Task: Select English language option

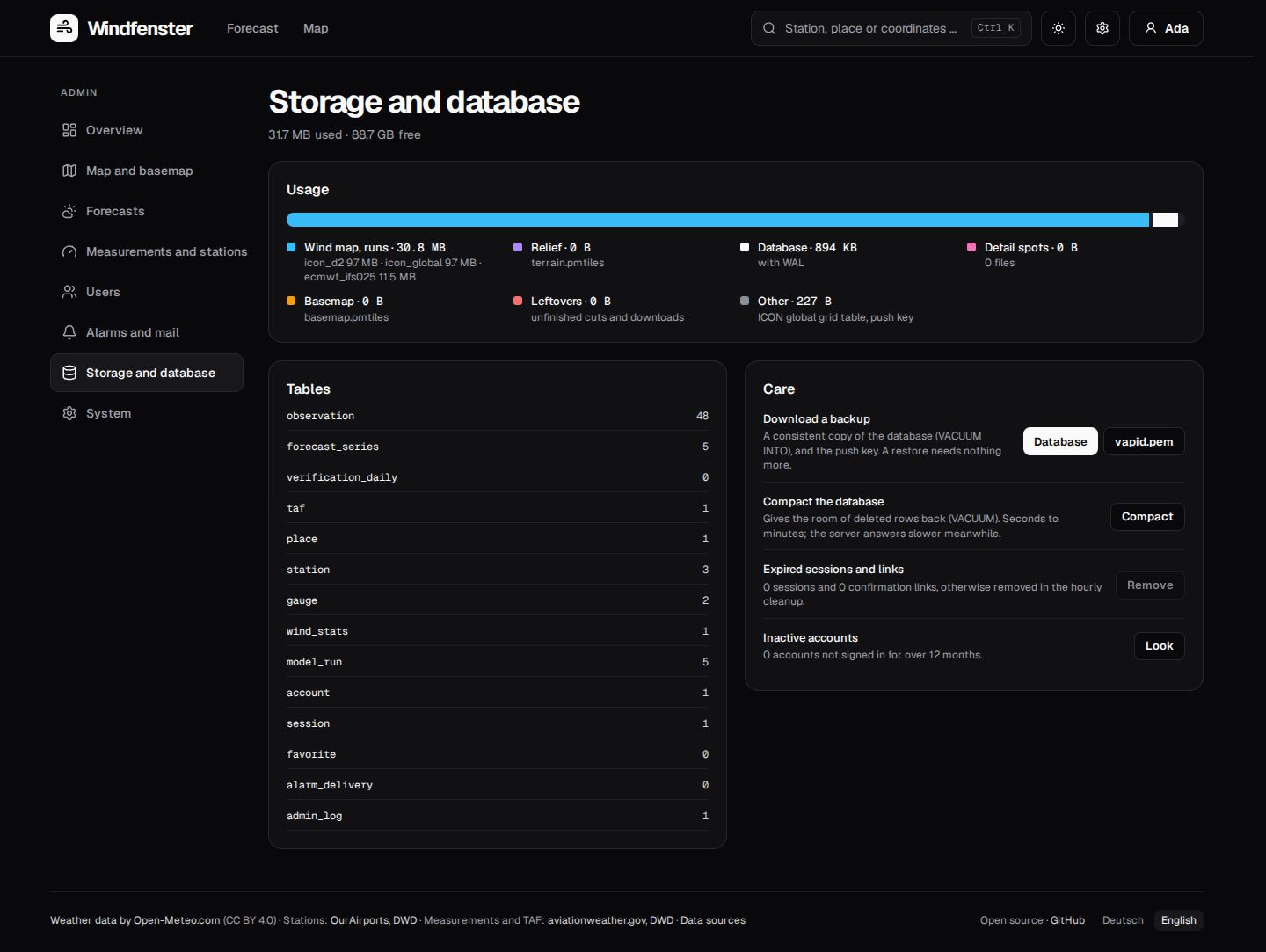Action: 1179,920
